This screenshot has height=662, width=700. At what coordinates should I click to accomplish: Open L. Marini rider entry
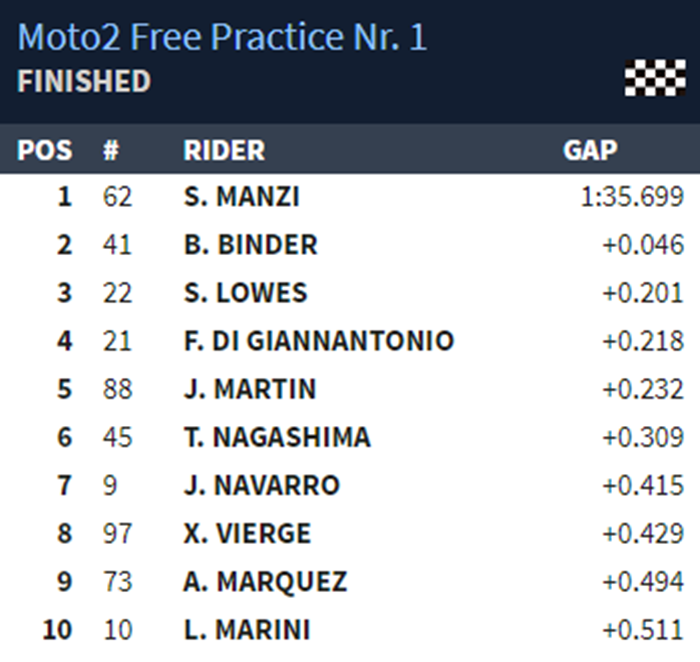click(246, 629)
